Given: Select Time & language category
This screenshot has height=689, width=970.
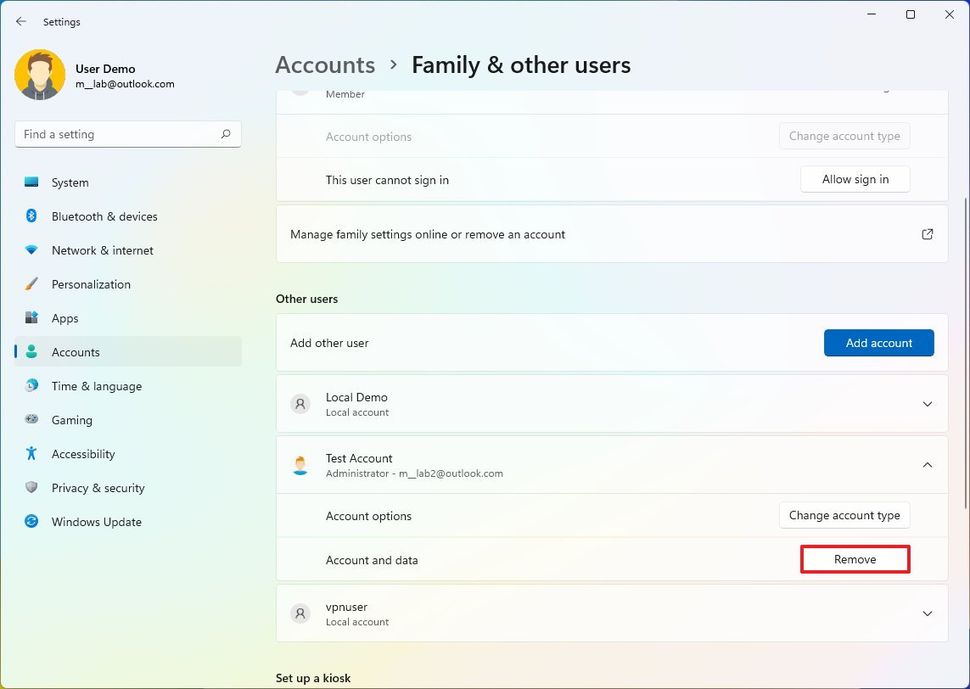Looking at the screenshot, I should pos(96,386).
